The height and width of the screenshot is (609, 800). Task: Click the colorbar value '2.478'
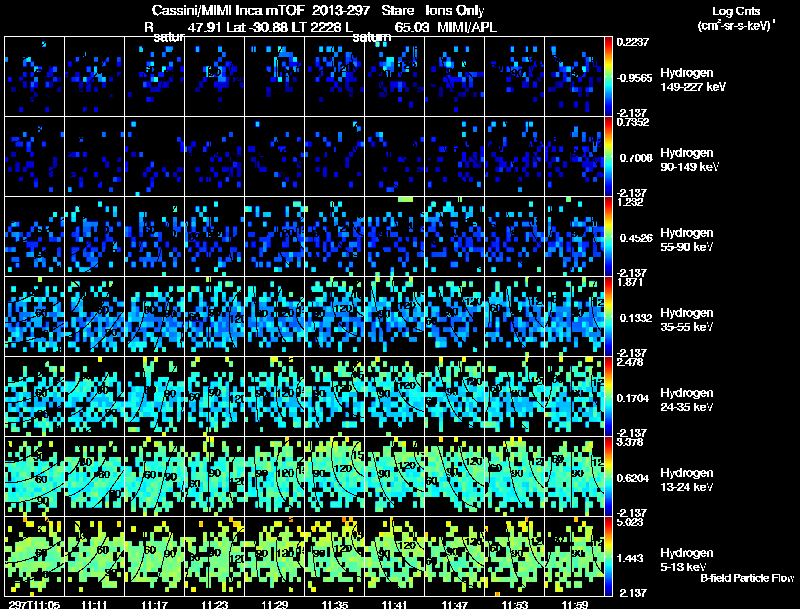pos(630,362)
